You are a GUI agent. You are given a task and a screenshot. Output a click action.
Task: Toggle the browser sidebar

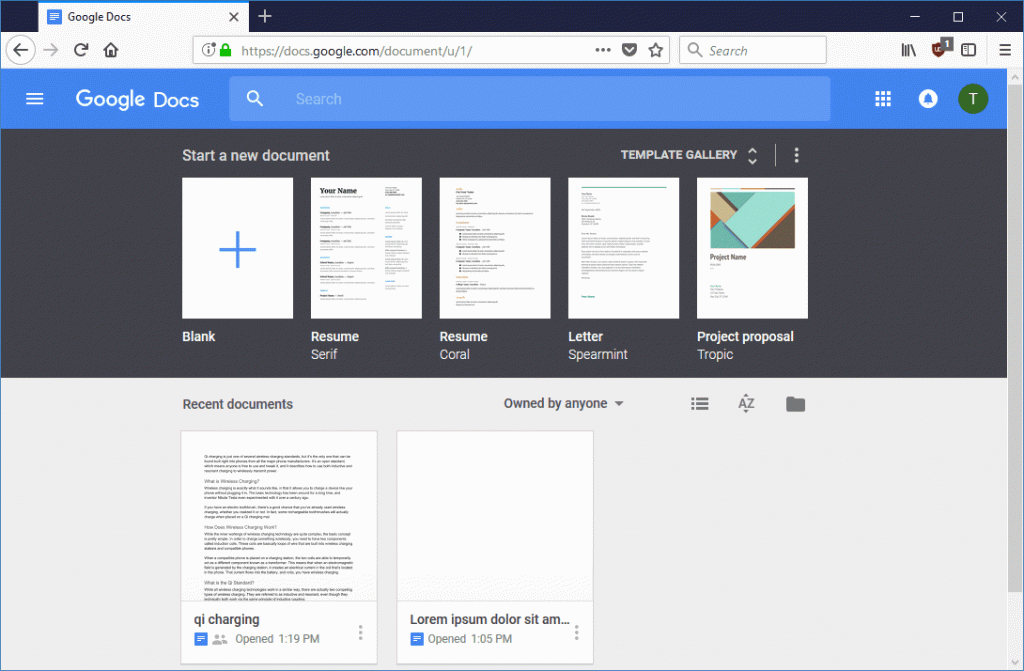click(968, 50)
